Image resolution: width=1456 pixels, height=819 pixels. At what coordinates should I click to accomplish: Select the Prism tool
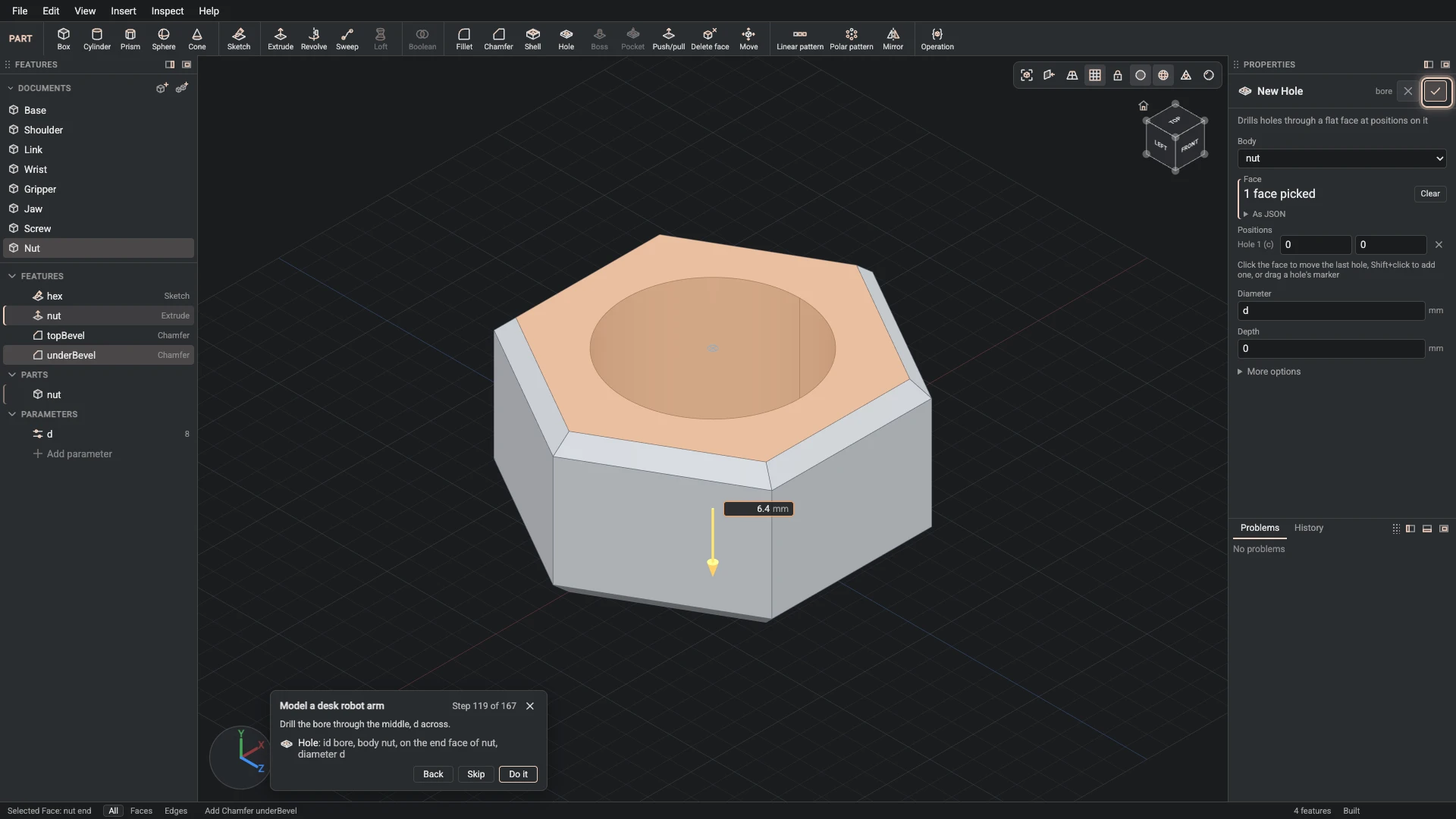130,39
